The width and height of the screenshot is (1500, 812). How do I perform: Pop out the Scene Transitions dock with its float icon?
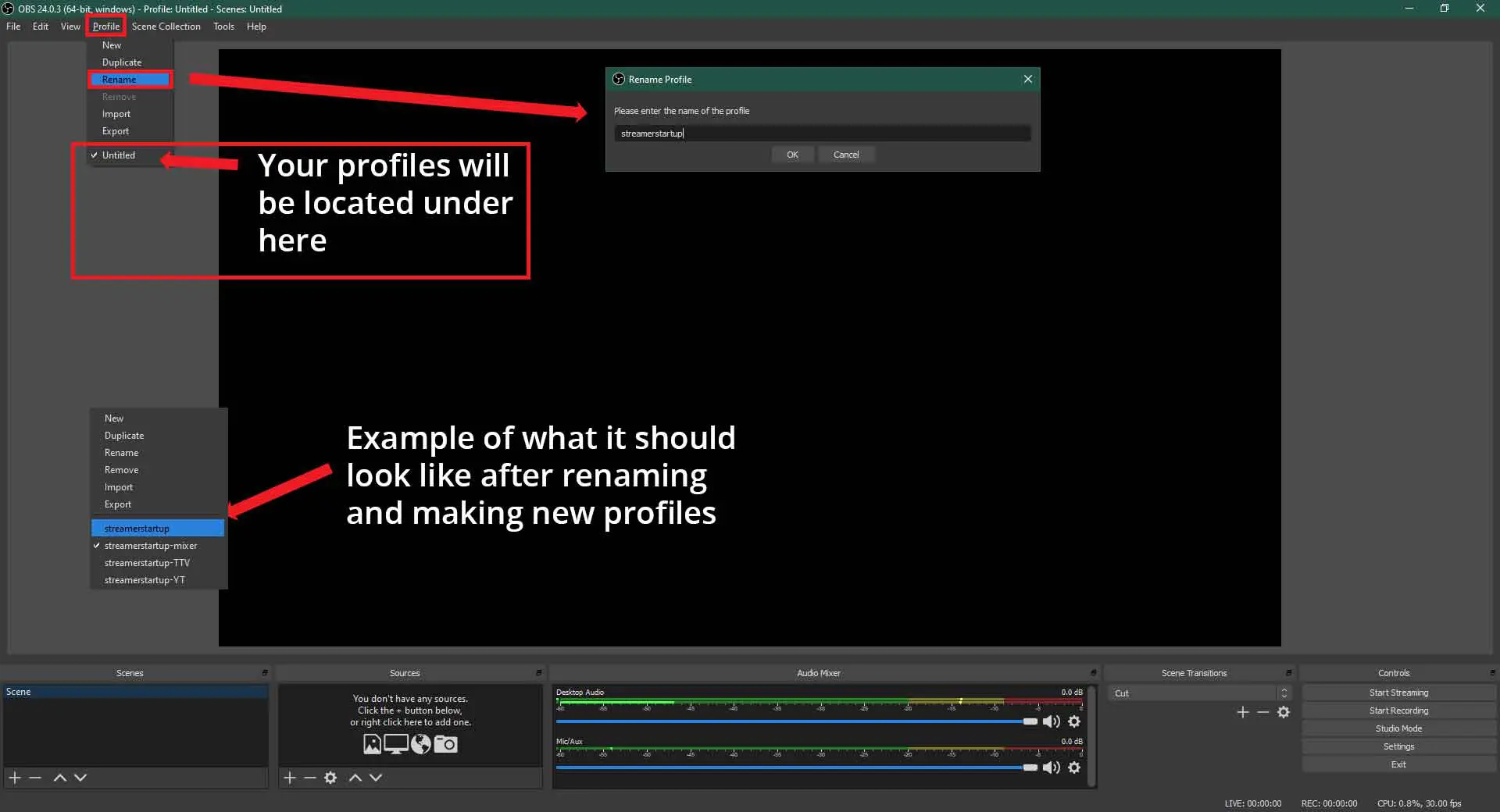1288,673
